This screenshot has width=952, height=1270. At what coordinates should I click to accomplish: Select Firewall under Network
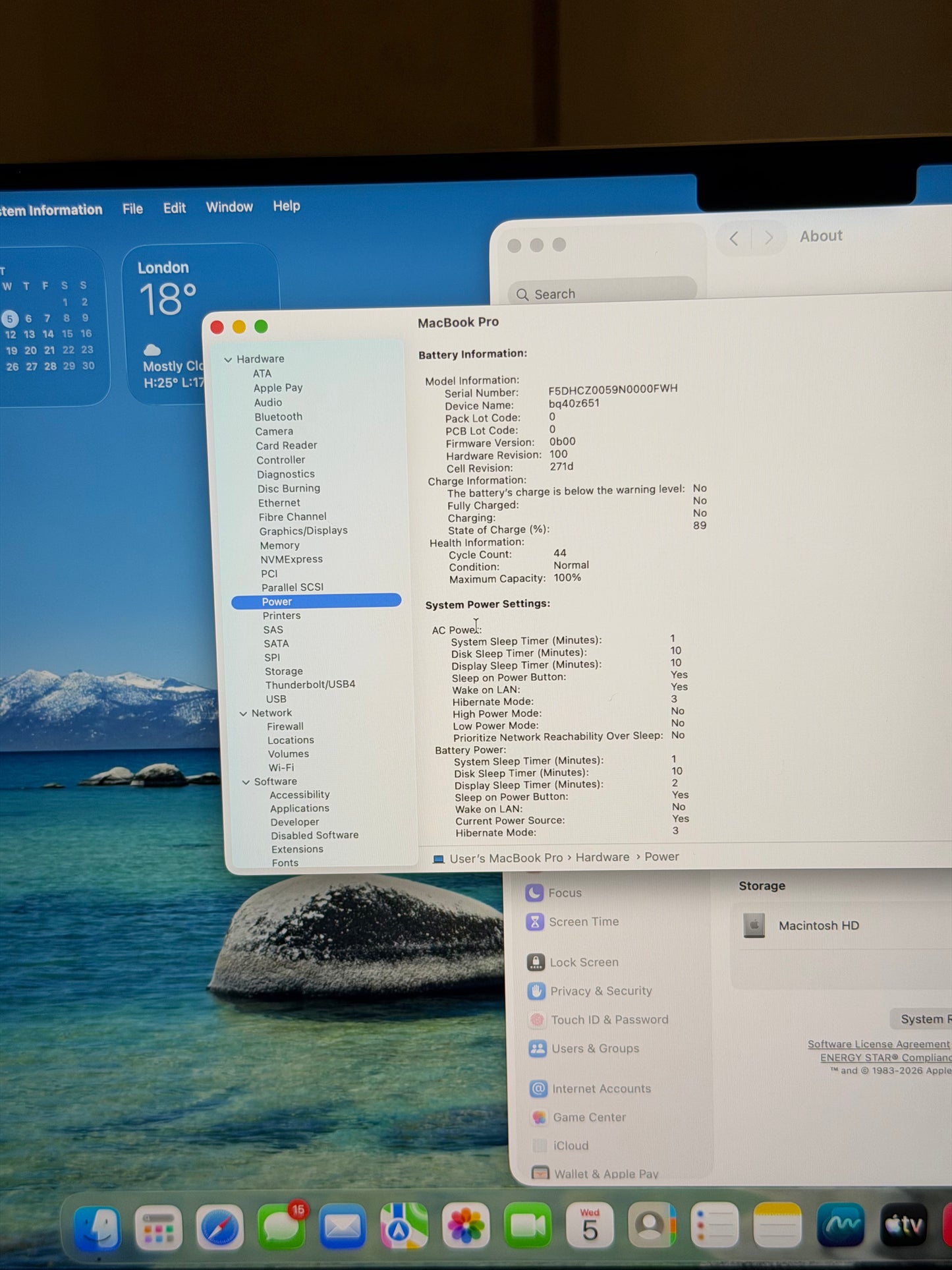pos(285,727)
